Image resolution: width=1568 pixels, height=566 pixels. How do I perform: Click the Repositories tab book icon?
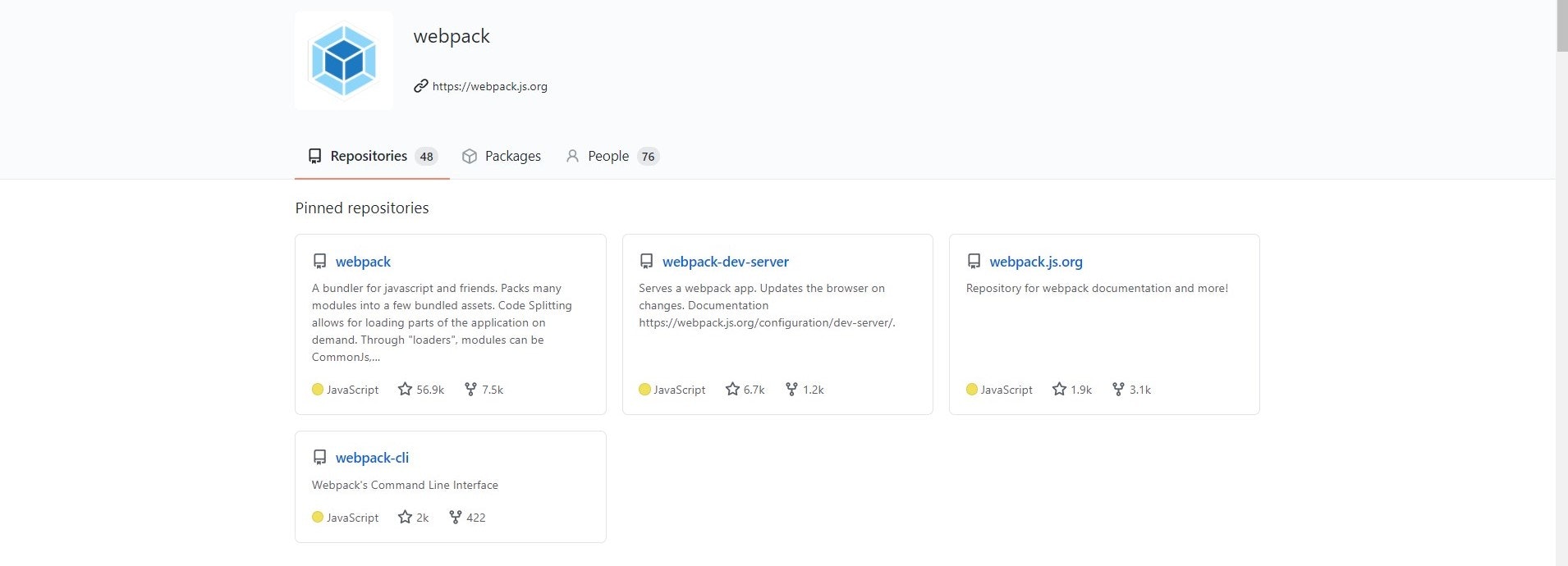tap(314, 156)
